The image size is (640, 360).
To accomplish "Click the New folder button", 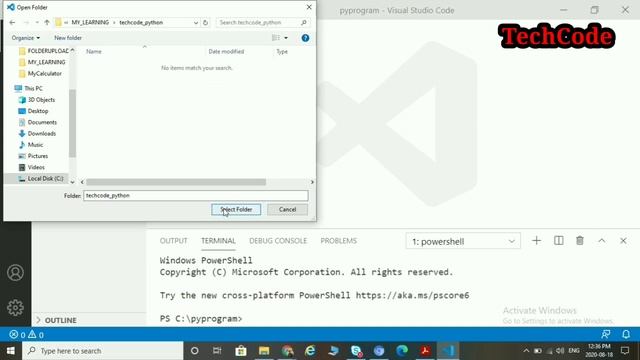I will pyautogui.click(x=68, y=38).
